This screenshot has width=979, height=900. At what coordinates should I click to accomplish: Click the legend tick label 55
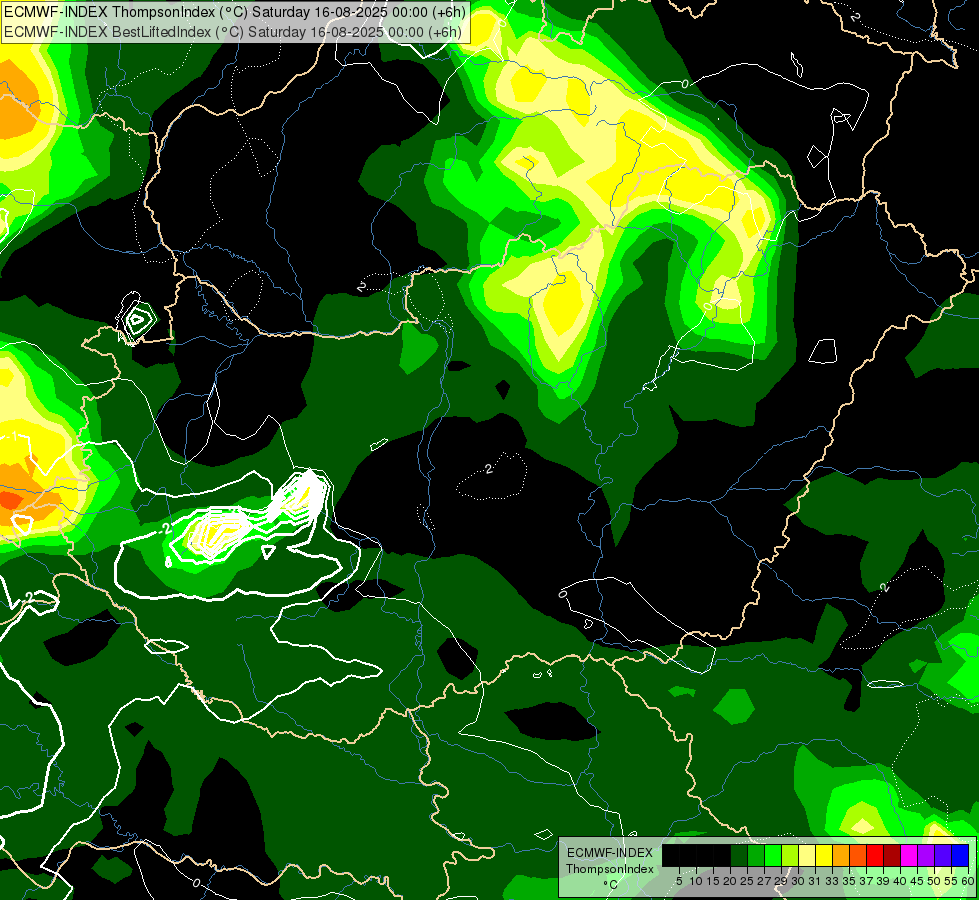click(x=950, y=881)
